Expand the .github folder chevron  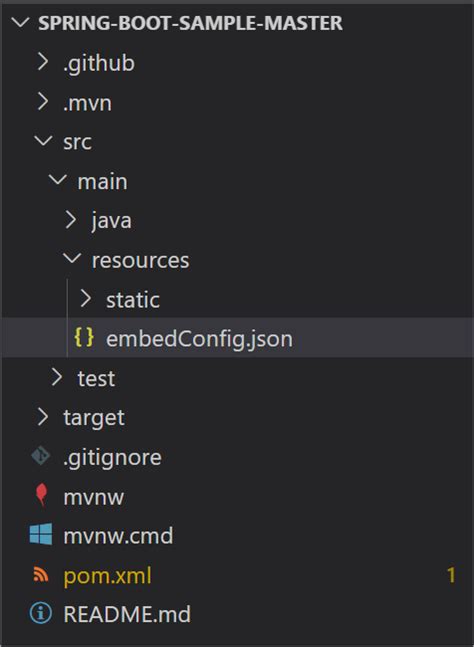tap(43, 62)
